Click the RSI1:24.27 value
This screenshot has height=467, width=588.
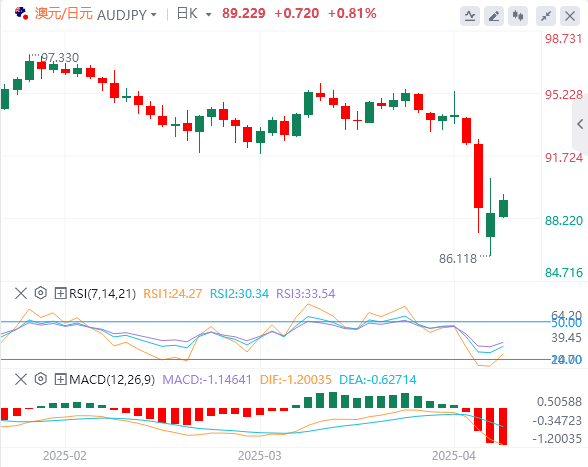(173, 294)
